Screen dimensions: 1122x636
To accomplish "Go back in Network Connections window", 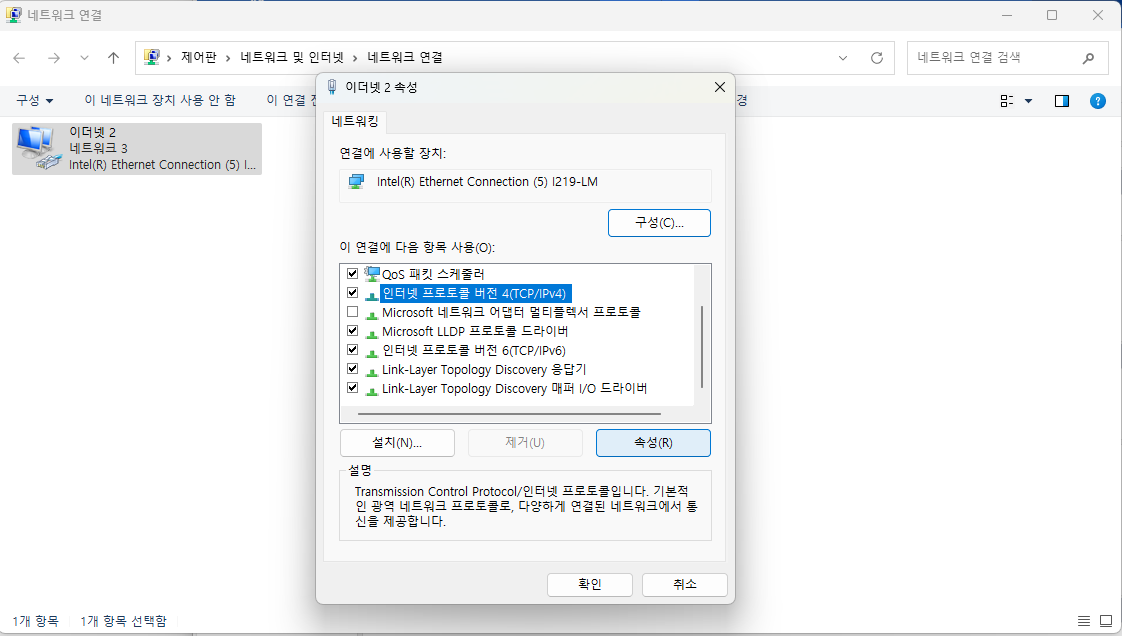I will click(x=19, y=58).
